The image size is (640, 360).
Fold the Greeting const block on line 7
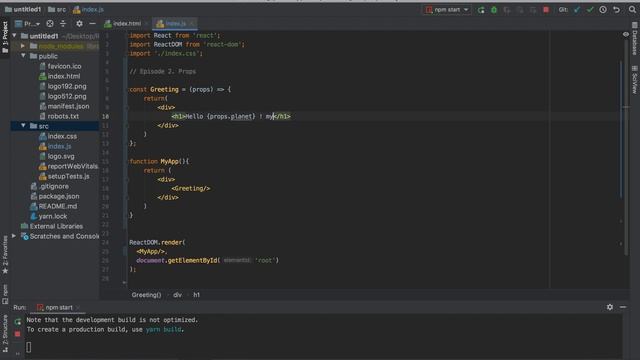click(126, 89)
